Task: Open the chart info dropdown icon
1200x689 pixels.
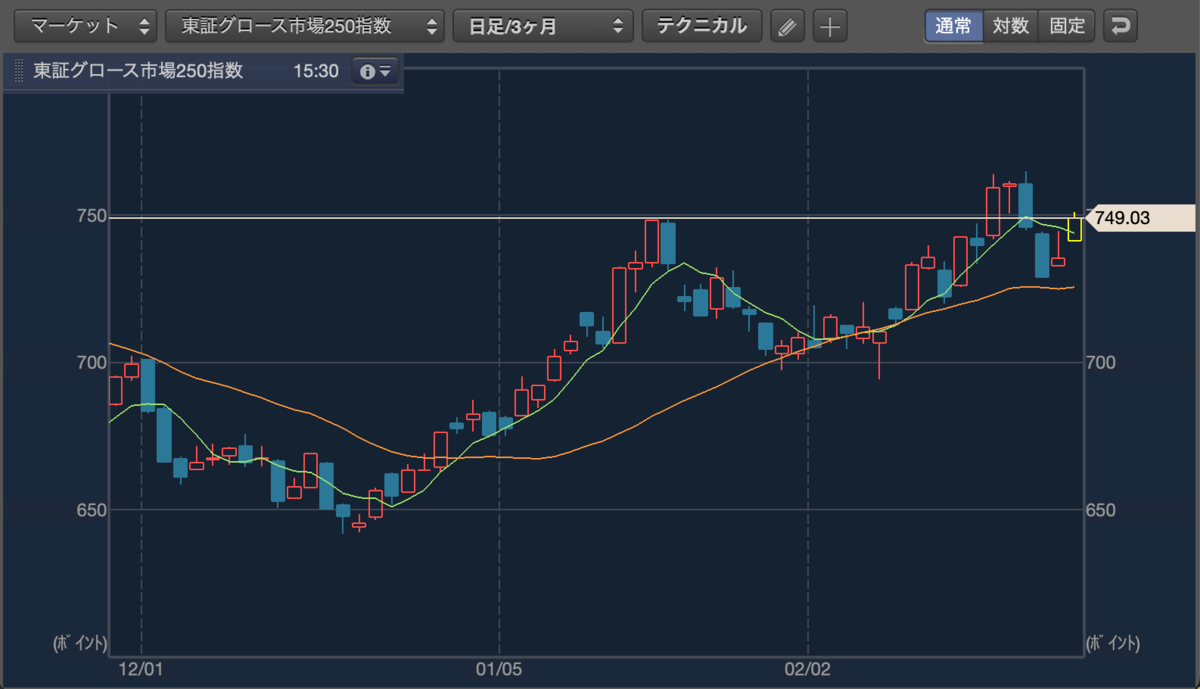Action: (x=376, y=72)
